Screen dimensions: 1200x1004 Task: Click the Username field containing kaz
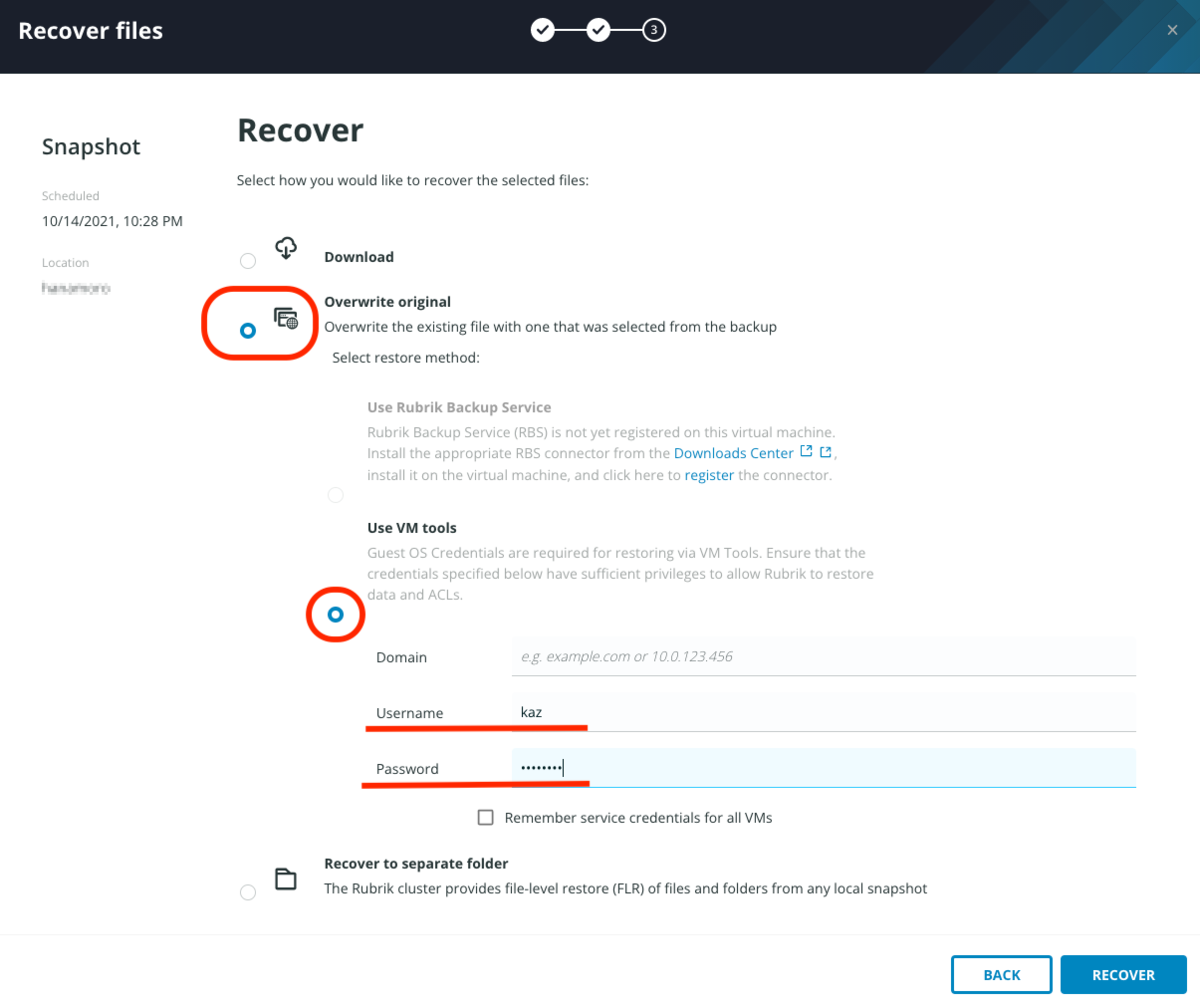point(823,713)
